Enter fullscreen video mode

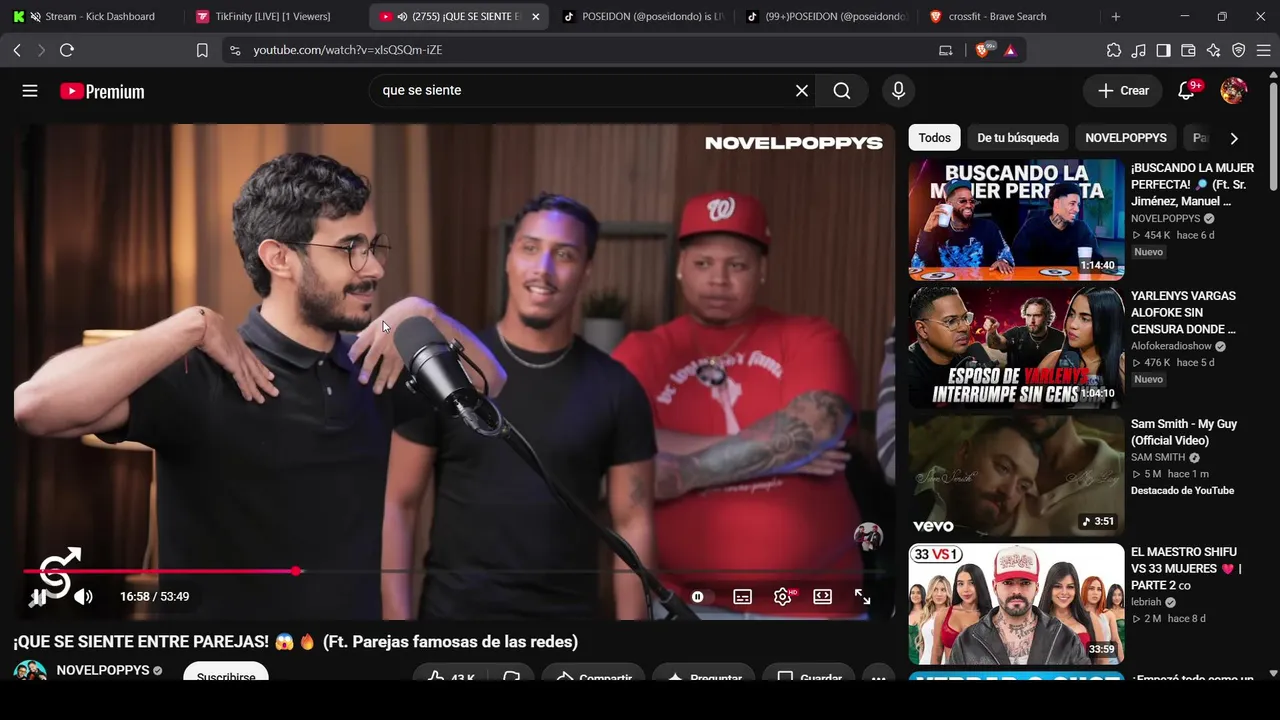(x=862, y=597)
